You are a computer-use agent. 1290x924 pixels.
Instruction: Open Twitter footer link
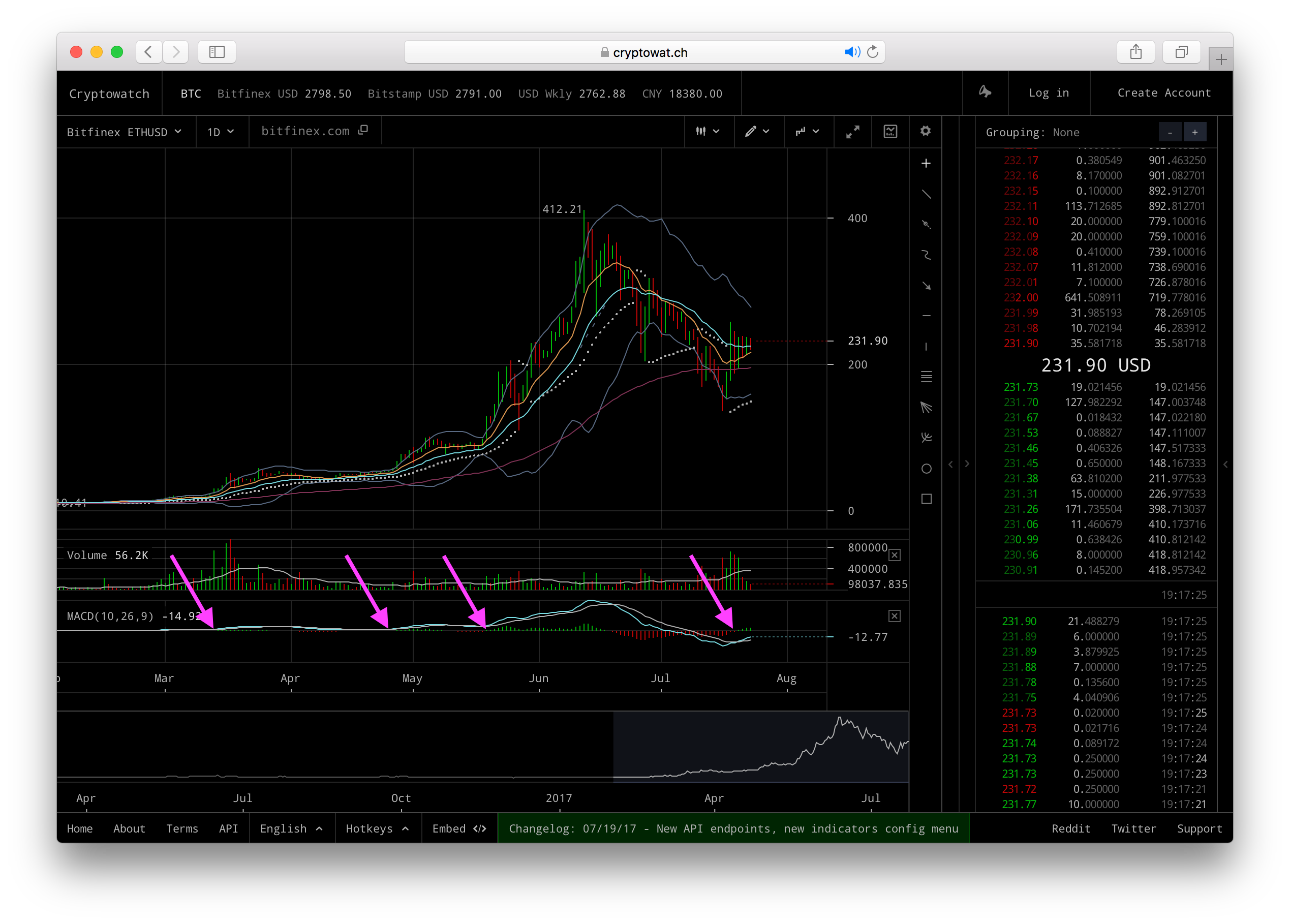coord(1133,828)
